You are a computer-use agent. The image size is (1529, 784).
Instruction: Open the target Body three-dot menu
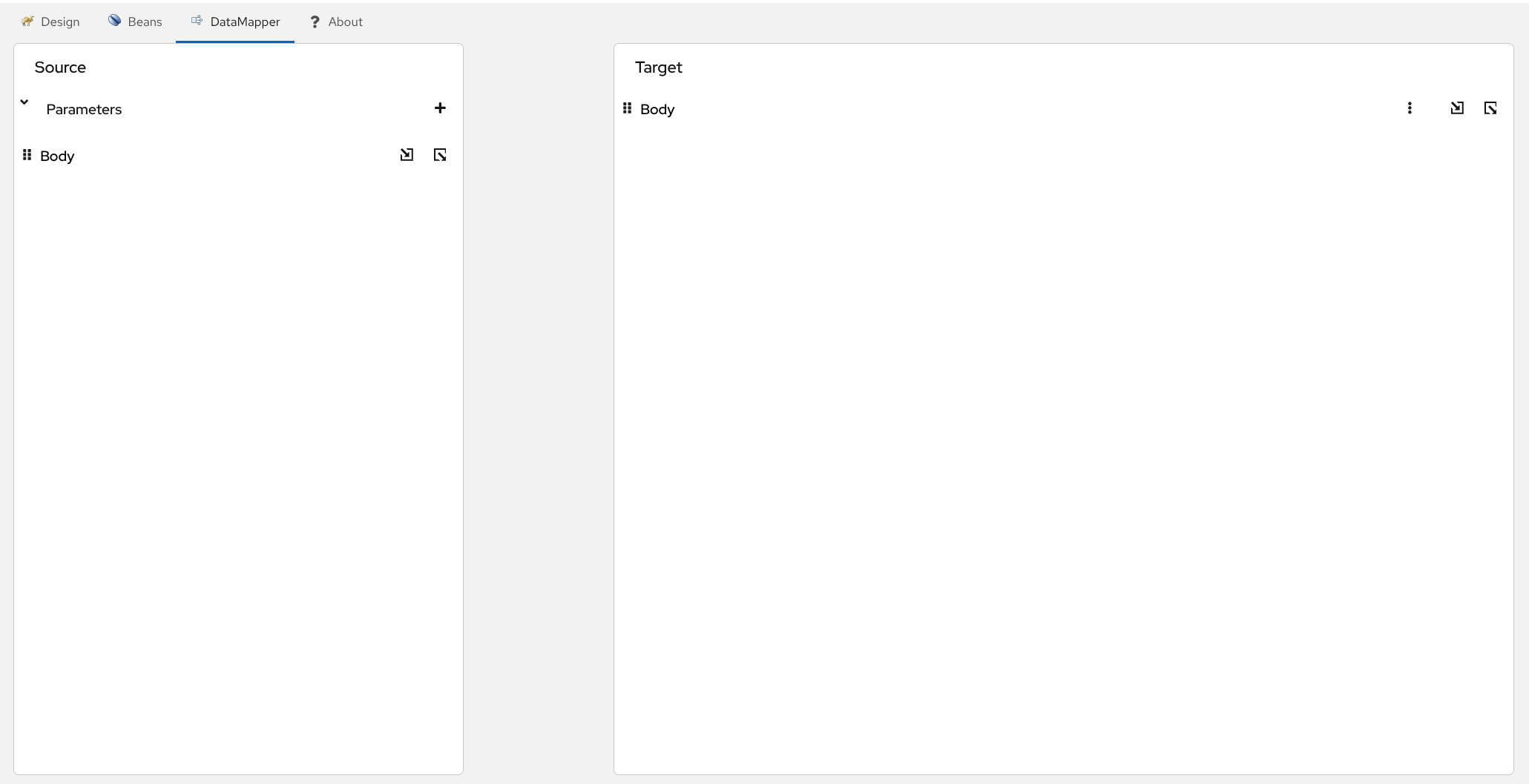click(x=1410, y=108)
